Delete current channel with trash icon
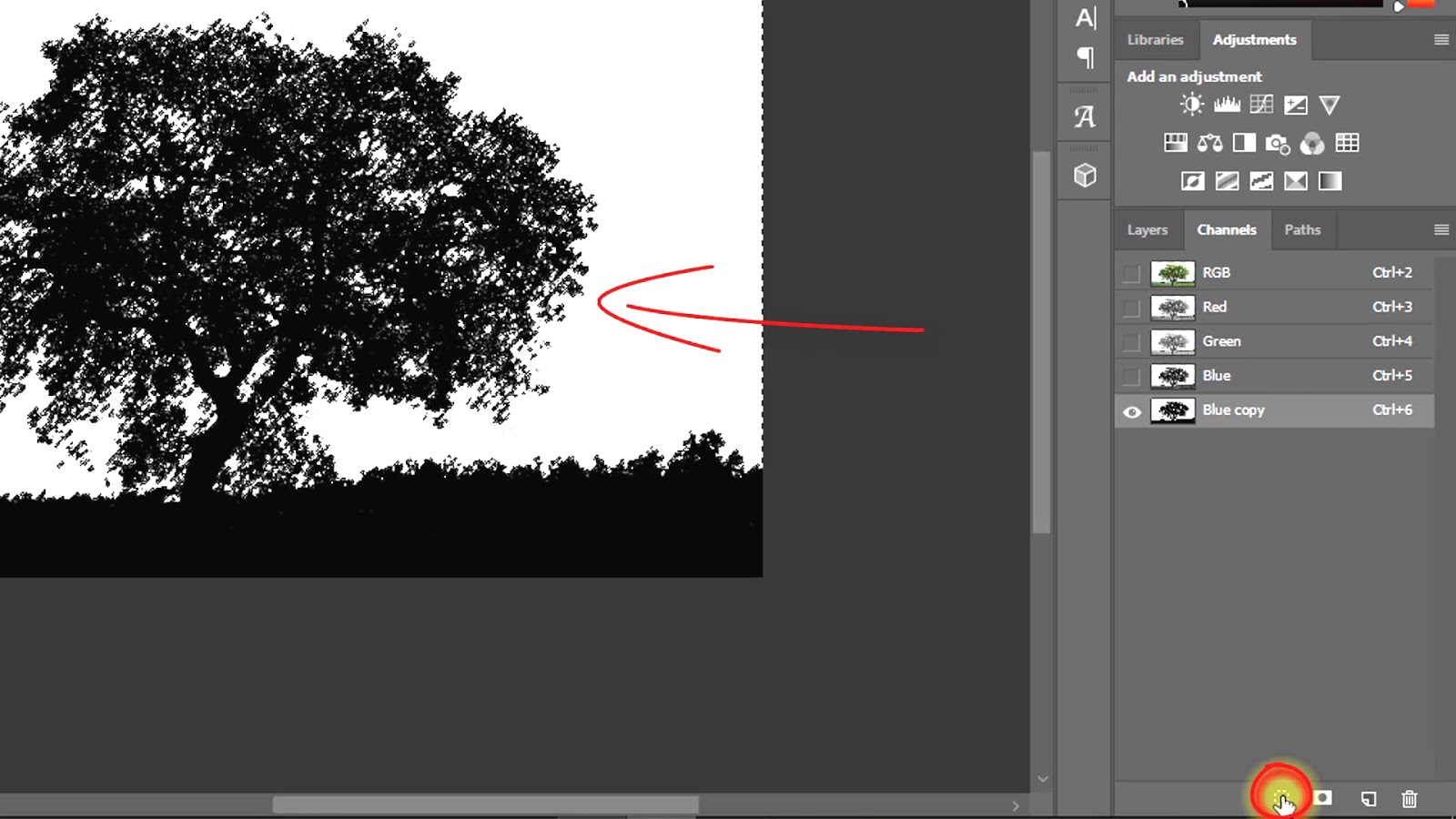The height and width of the screenshot is (819, 1456). coord(1410,798)
